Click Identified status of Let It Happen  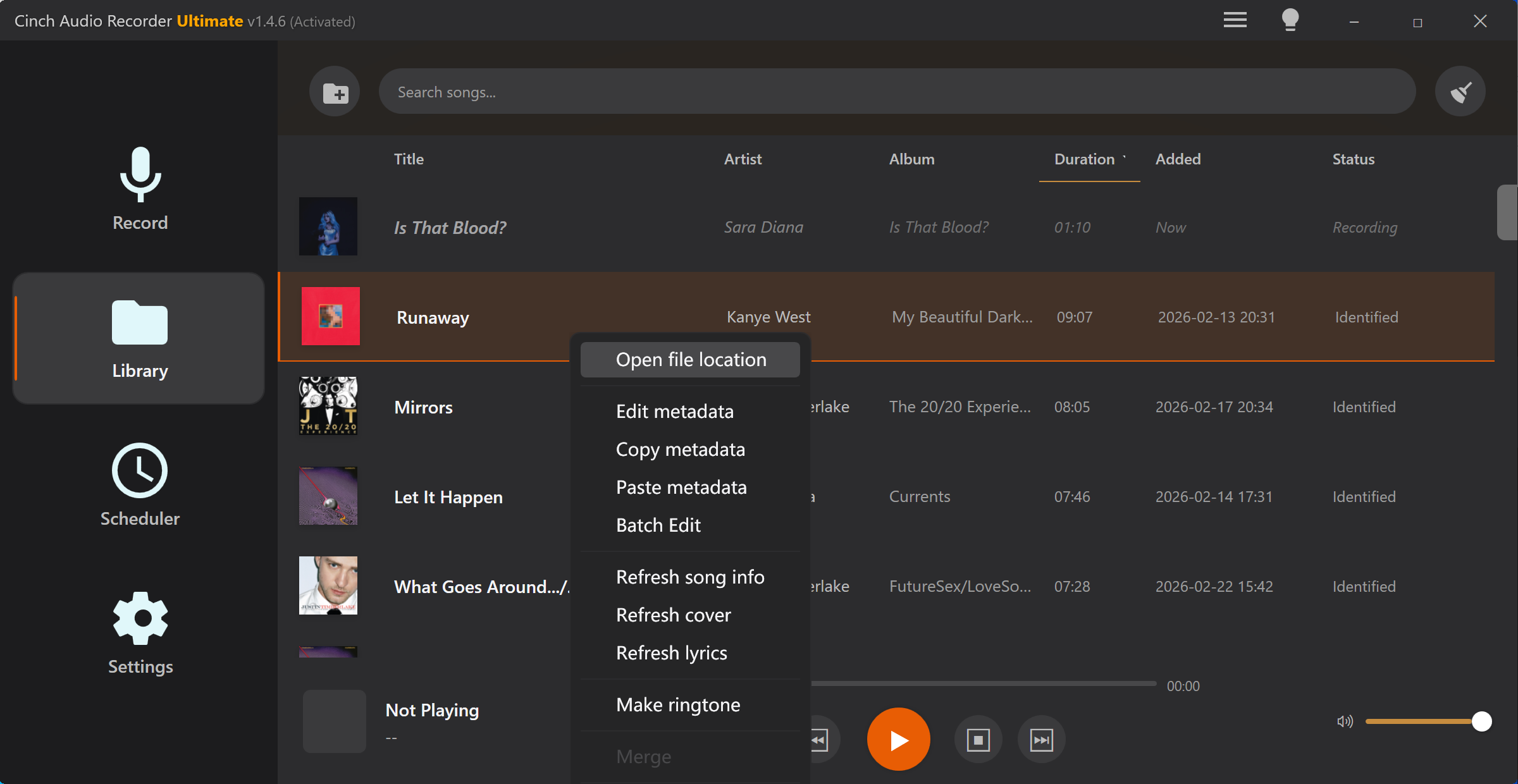point(1364,496)
